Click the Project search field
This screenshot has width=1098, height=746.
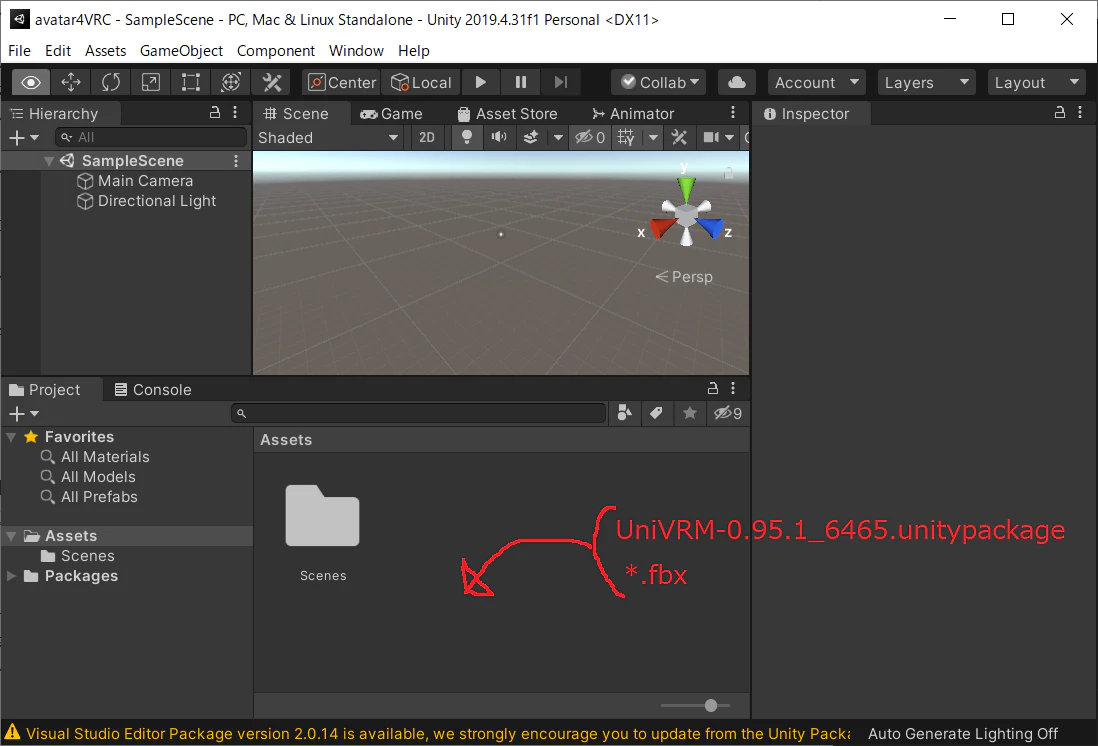(419, 413)
